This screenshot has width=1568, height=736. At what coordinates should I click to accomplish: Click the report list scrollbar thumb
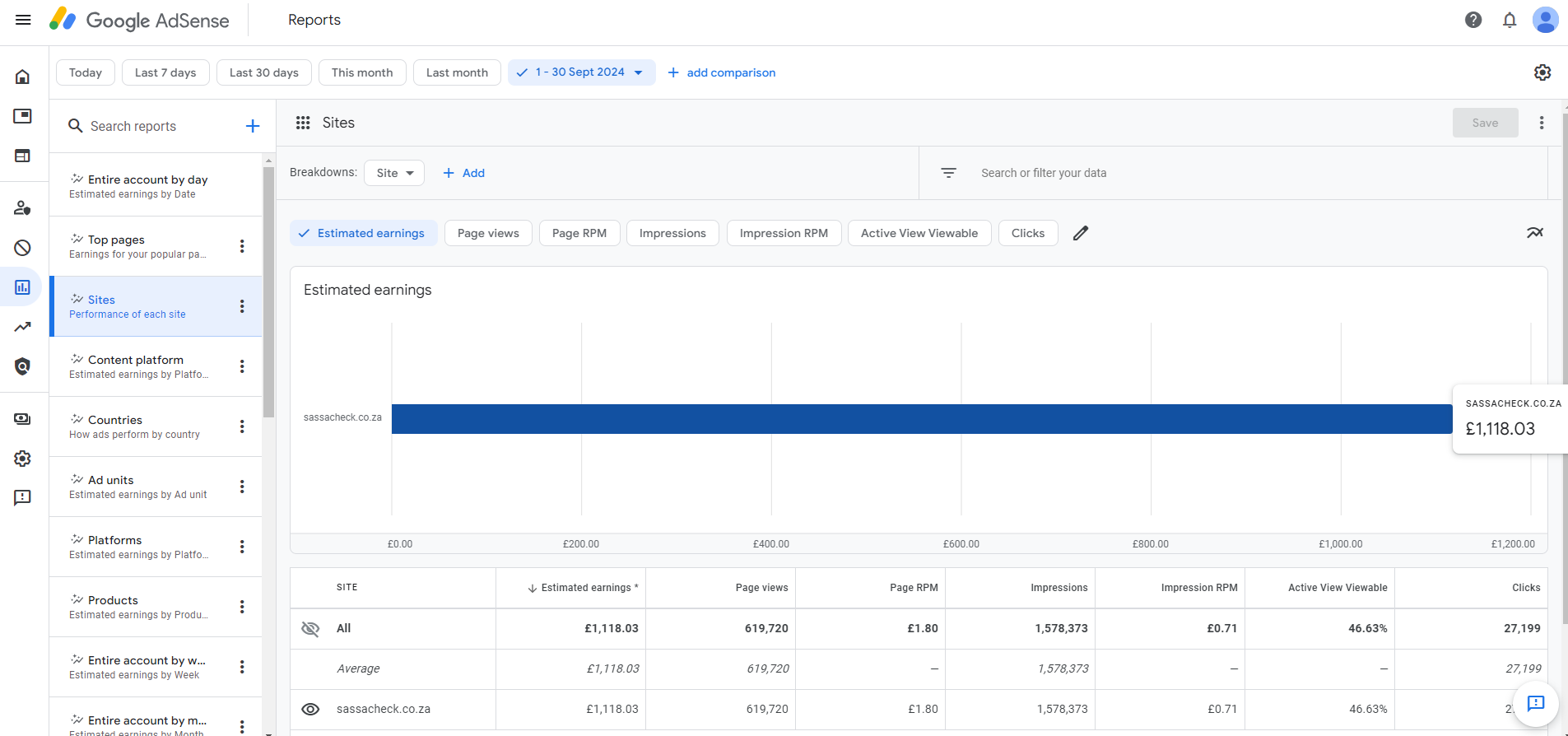(x=268, y=292)
